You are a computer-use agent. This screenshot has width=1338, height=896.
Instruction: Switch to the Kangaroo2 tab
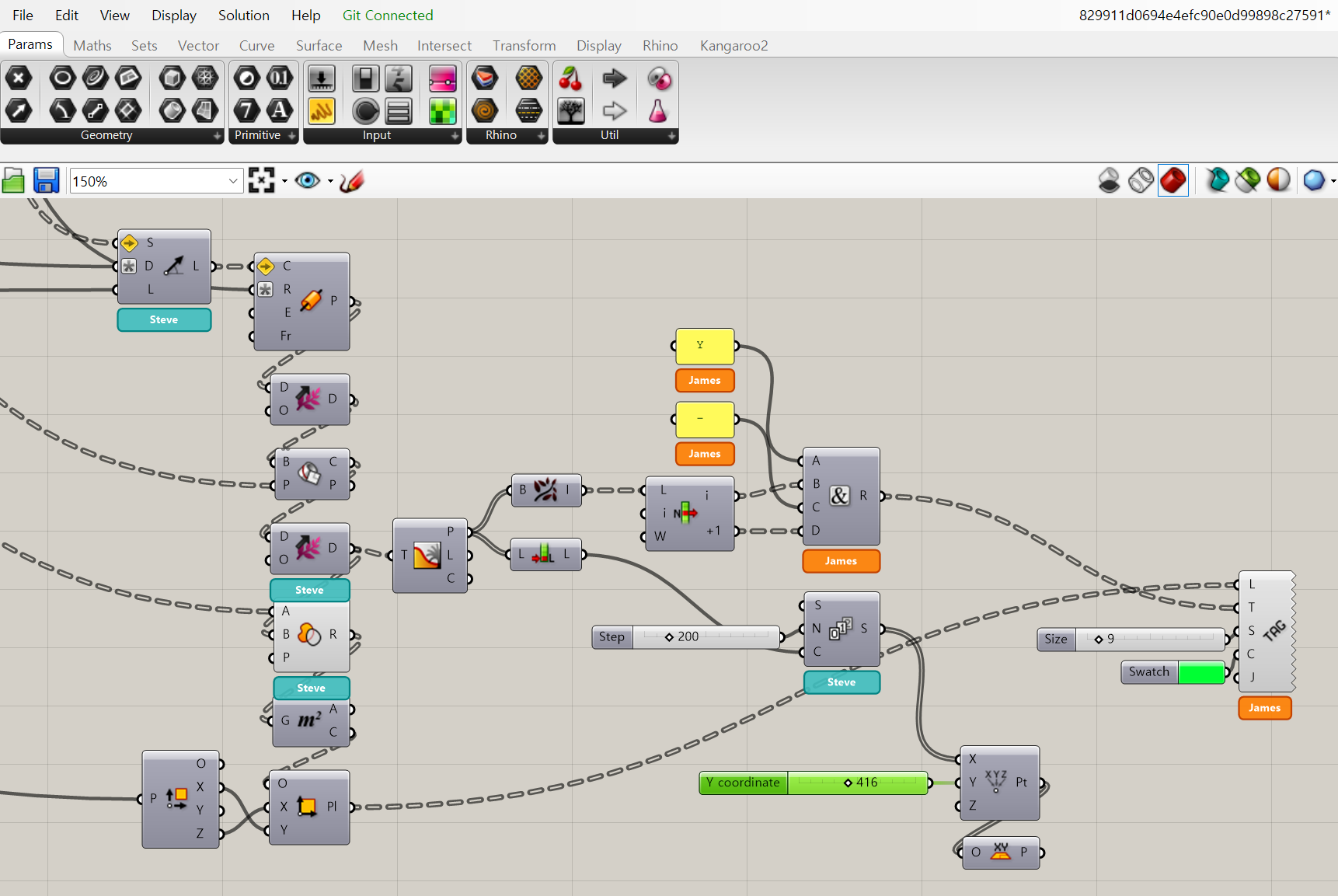(x=733, y=46)
